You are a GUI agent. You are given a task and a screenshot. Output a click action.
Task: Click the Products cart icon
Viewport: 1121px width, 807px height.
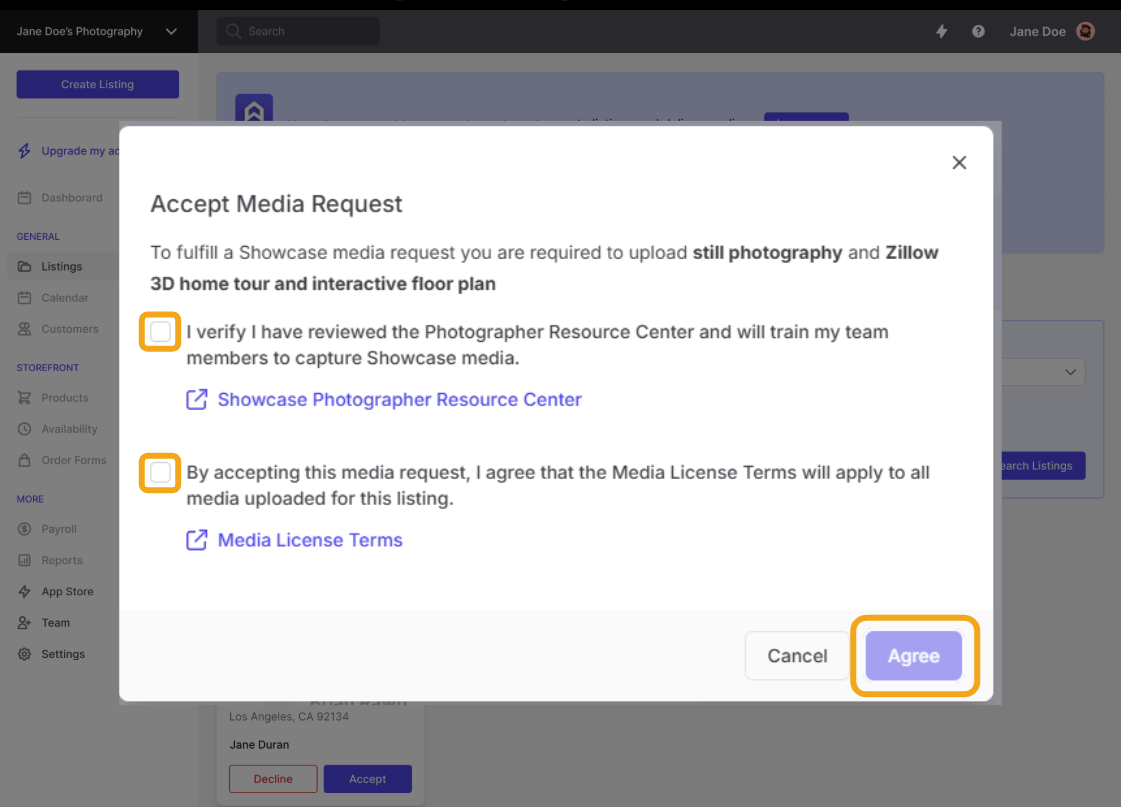pyautogui.click(x=24, y=397)
